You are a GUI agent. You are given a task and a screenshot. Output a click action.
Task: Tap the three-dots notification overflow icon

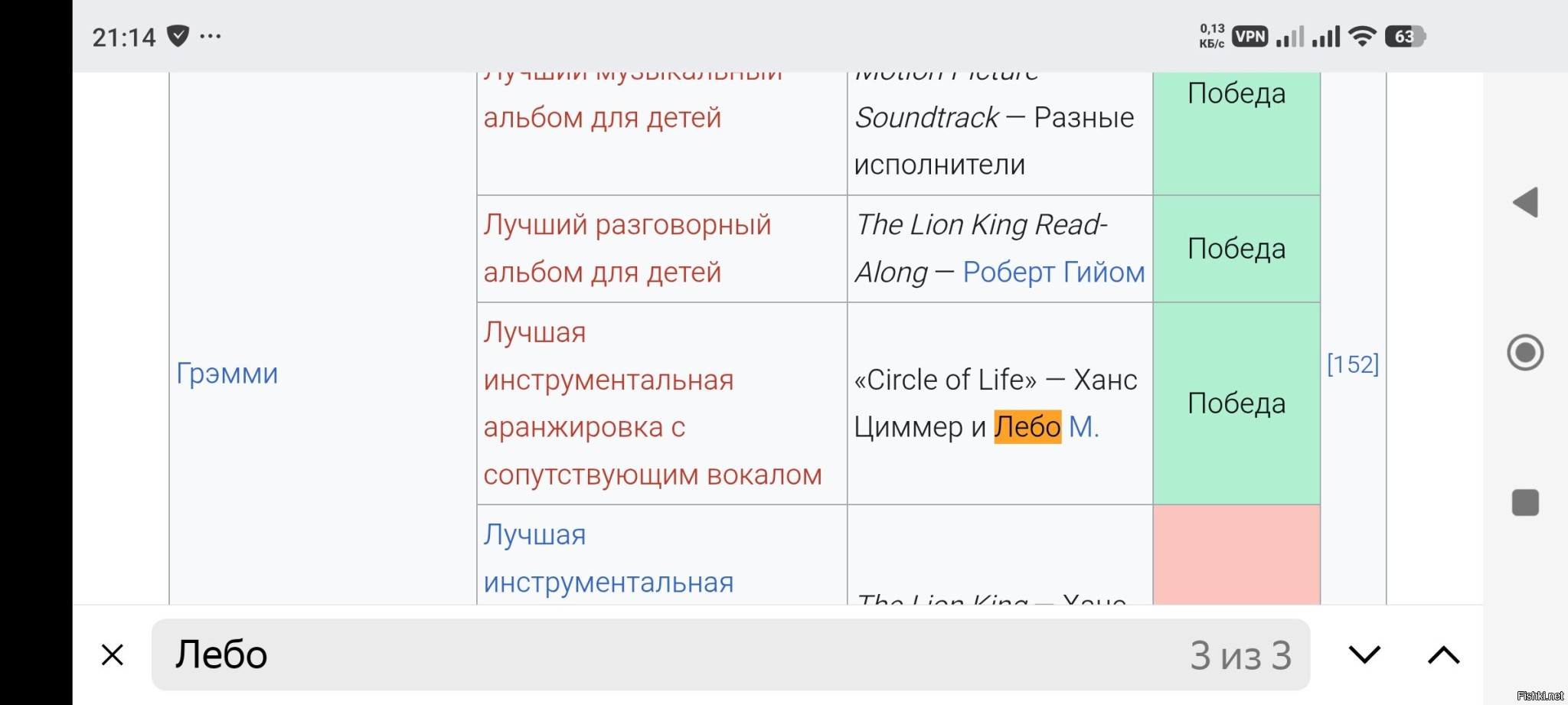click(210, 36)
